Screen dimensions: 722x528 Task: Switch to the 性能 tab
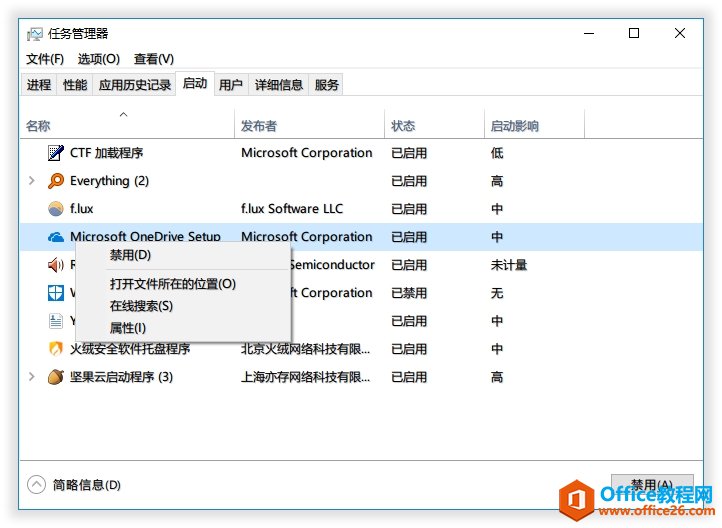pyautogui.click(x=75, y=85)
